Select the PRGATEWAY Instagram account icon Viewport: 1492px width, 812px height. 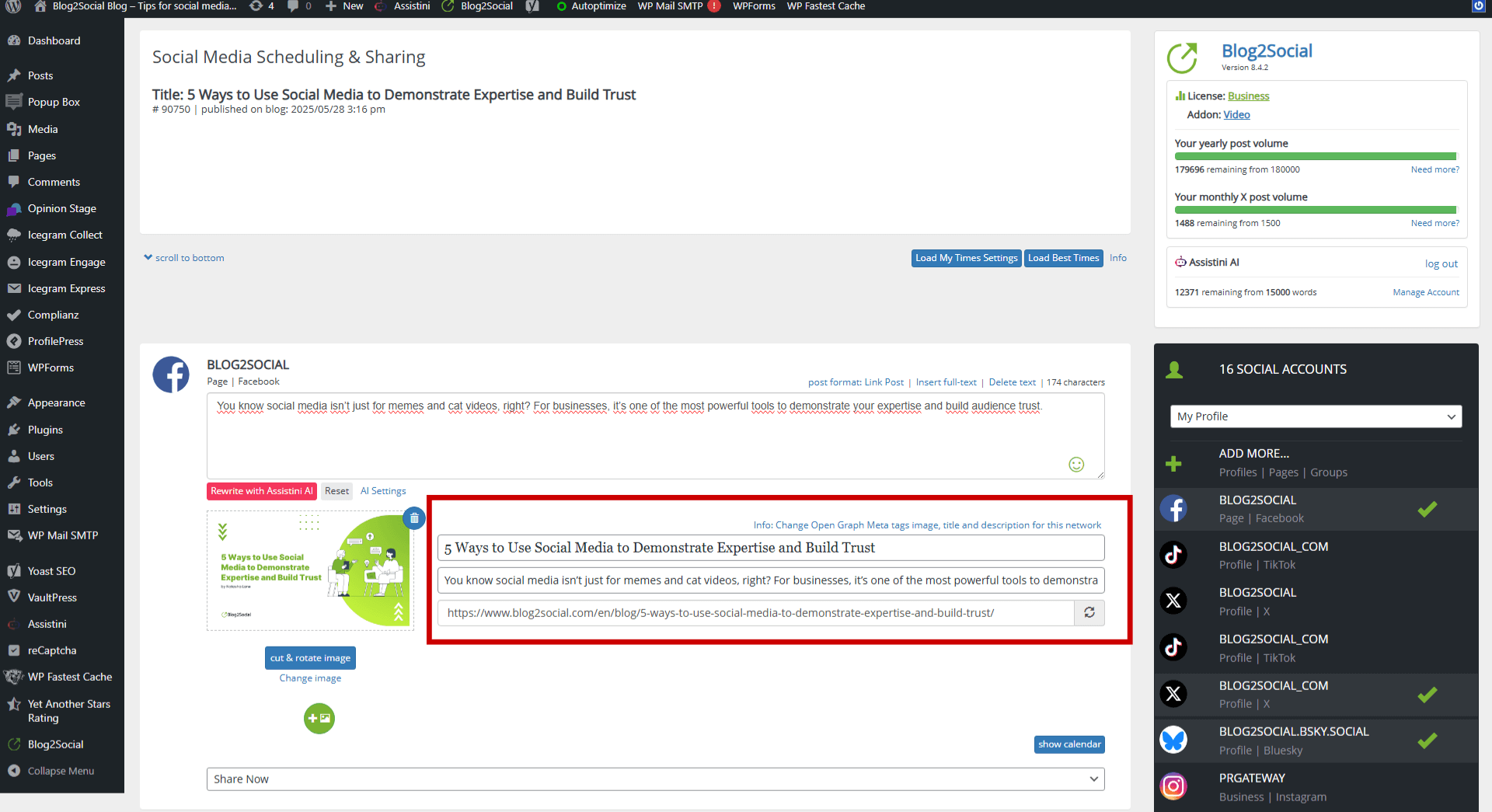coord(1173,786)
